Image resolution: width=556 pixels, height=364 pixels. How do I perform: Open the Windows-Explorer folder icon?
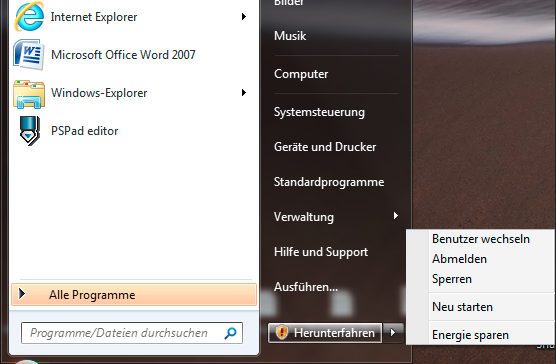(29, 94)
